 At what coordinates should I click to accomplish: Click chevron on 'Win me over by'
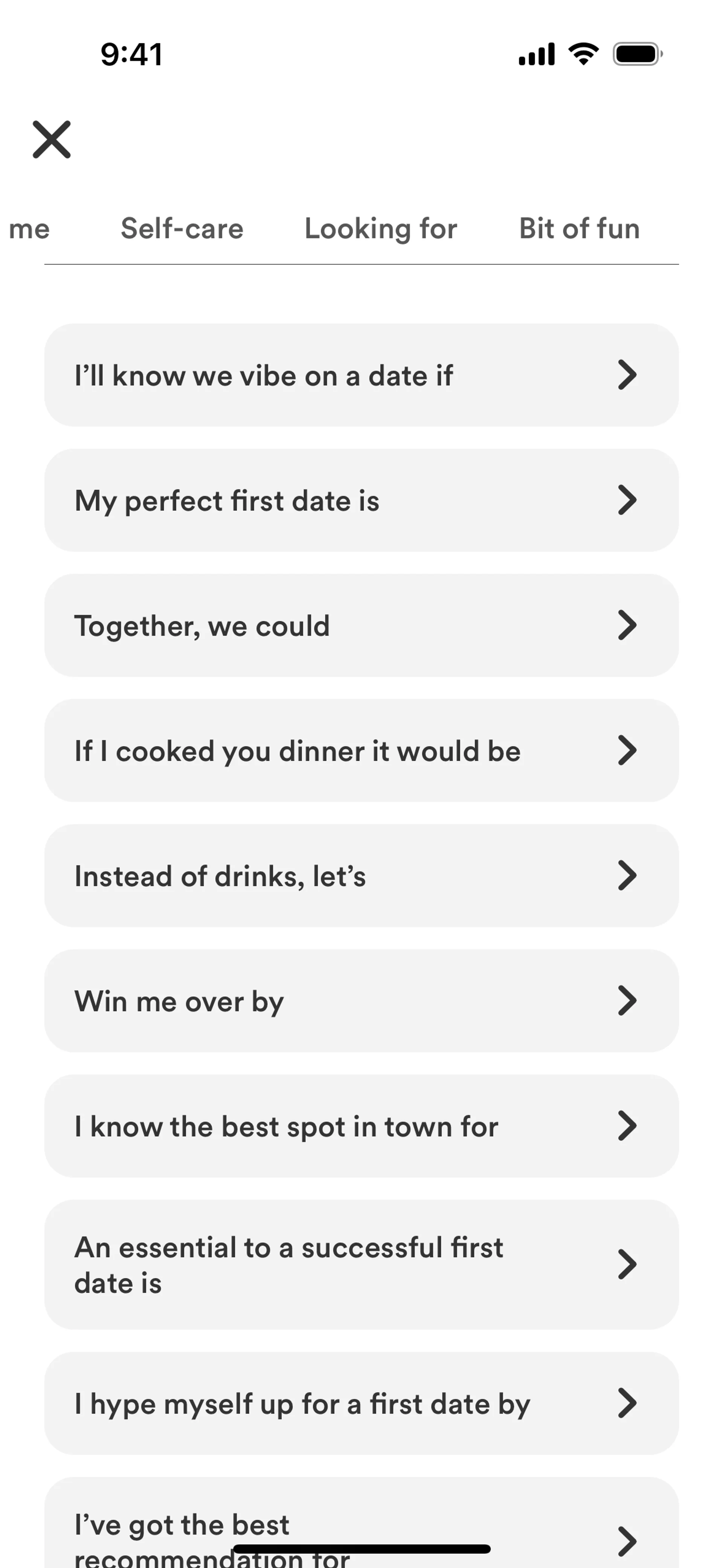point(627,1001)
